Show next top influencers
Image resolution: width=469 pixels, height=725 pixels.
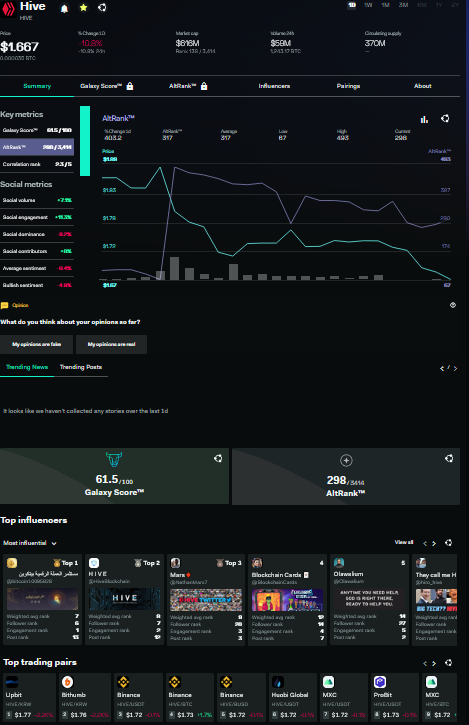(x=434, y=543)
